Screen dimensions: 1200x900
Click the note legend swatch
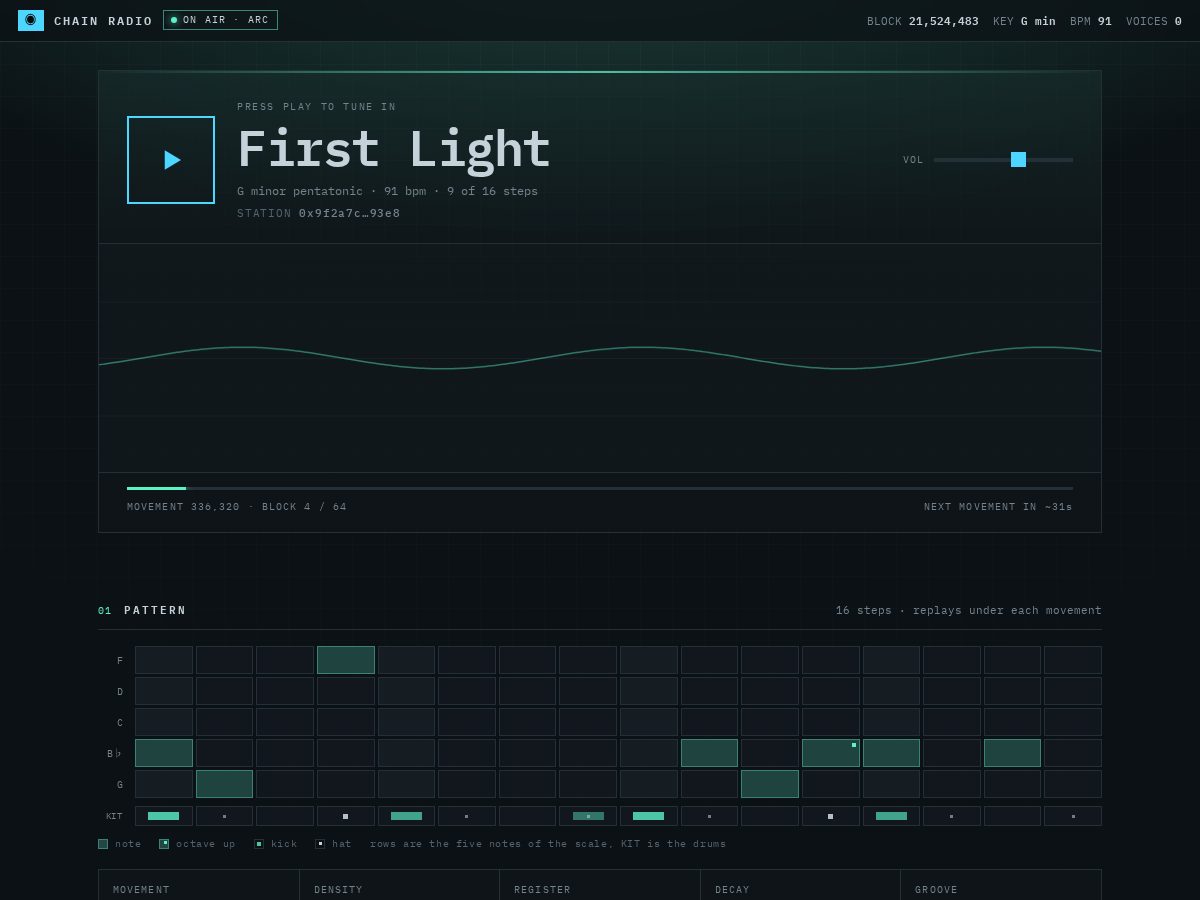[103, 844]
